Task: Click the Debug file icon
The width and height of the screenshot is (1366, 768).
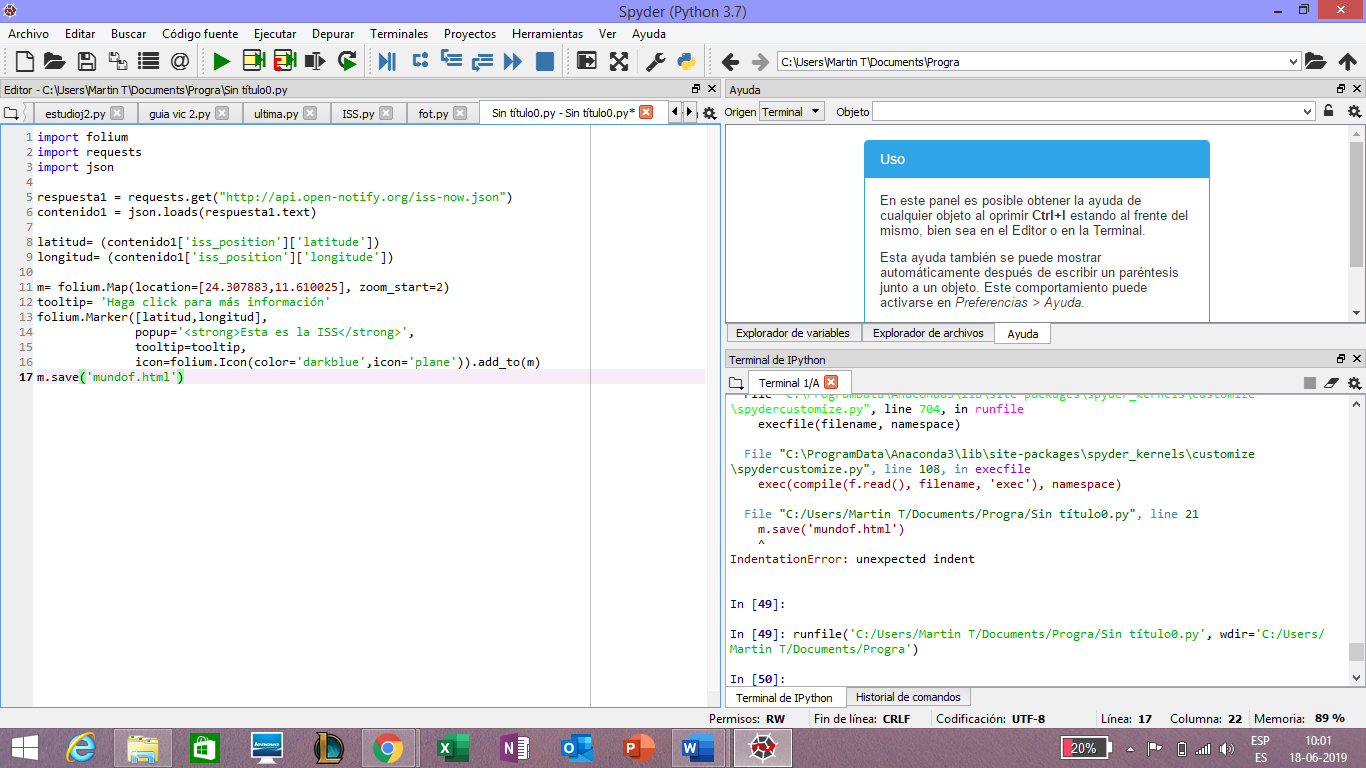Action: (387, 61)
